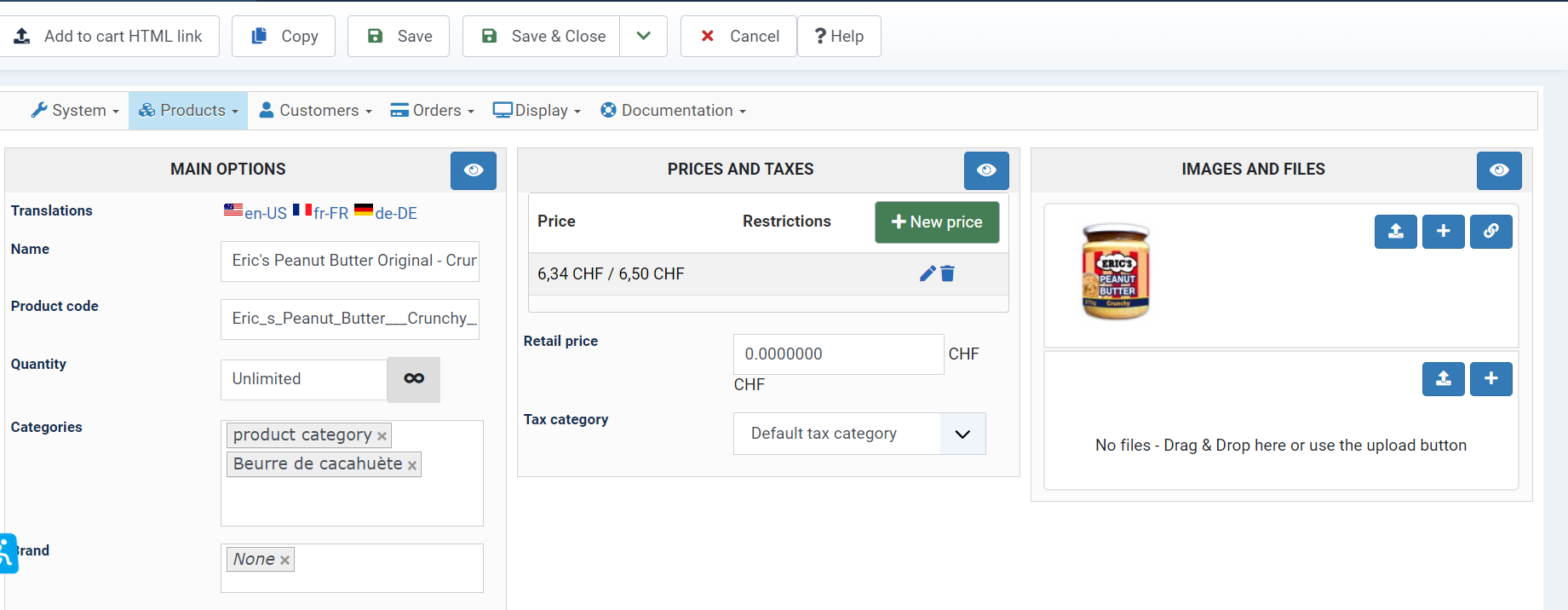
Task: Upload a file in the files section
Action: (1443, 379)
